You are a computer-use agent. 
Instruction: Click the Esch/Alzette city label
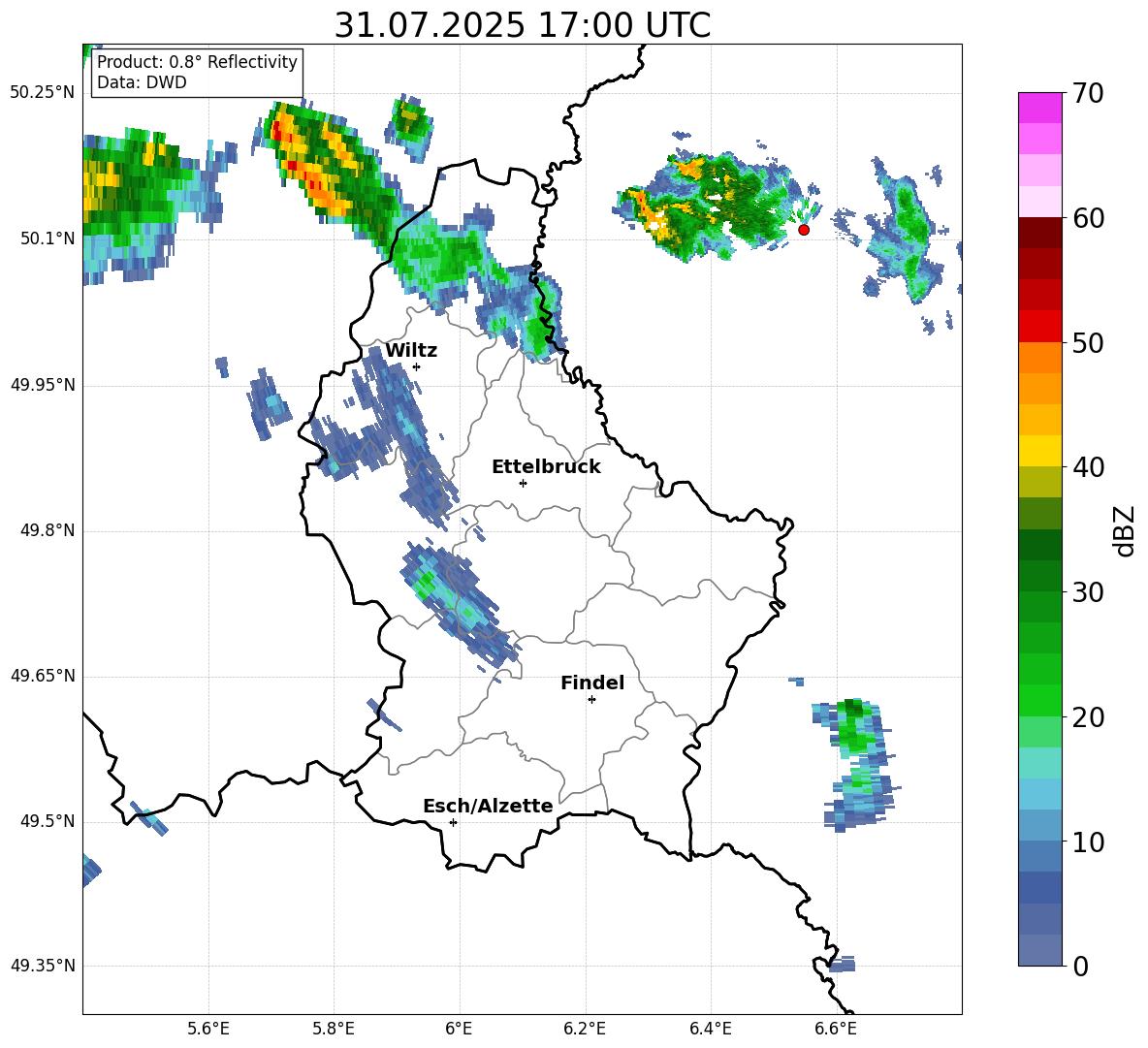coord(489,806)
